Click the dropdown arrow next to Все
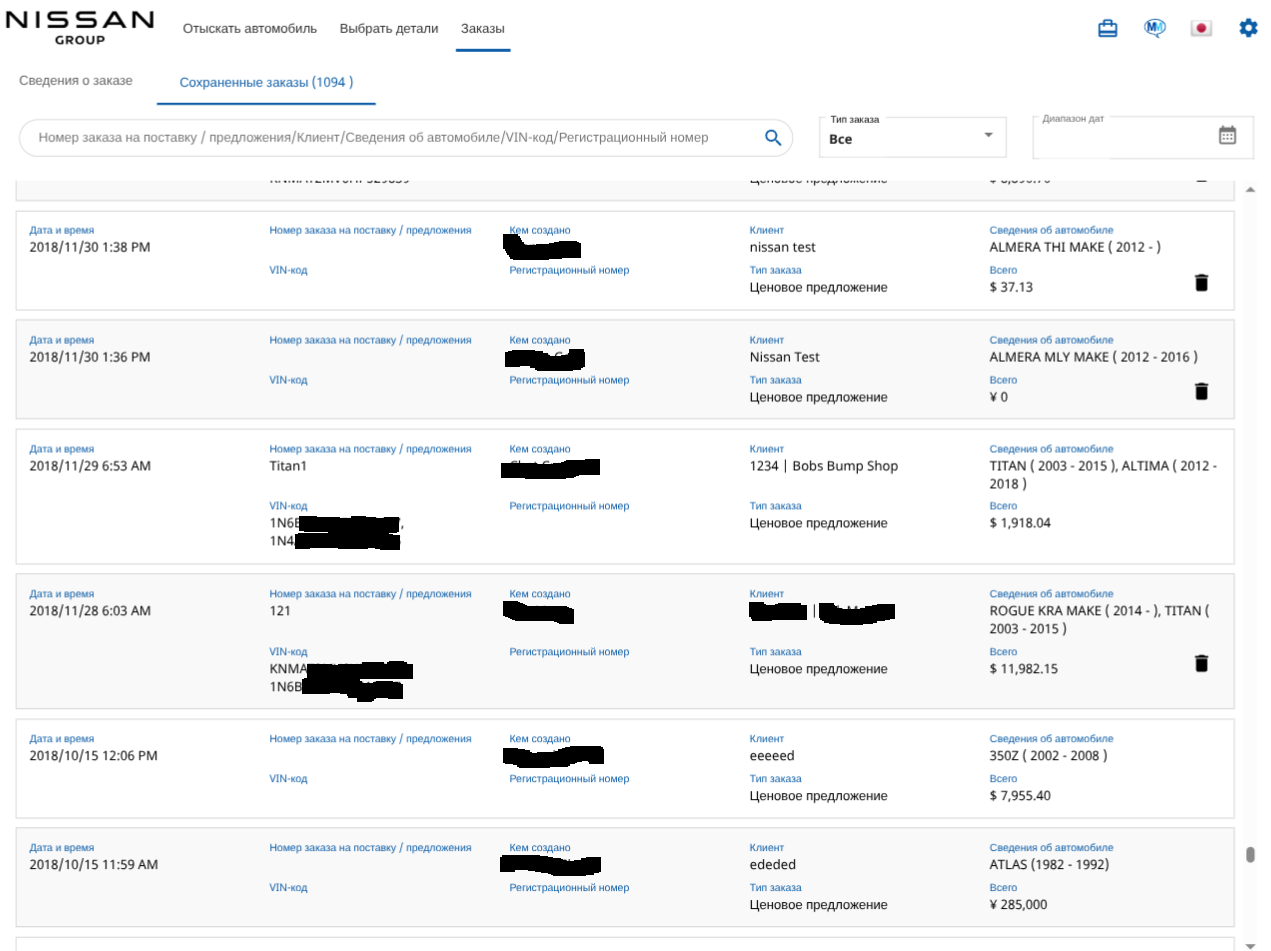 tap(988, 135)
